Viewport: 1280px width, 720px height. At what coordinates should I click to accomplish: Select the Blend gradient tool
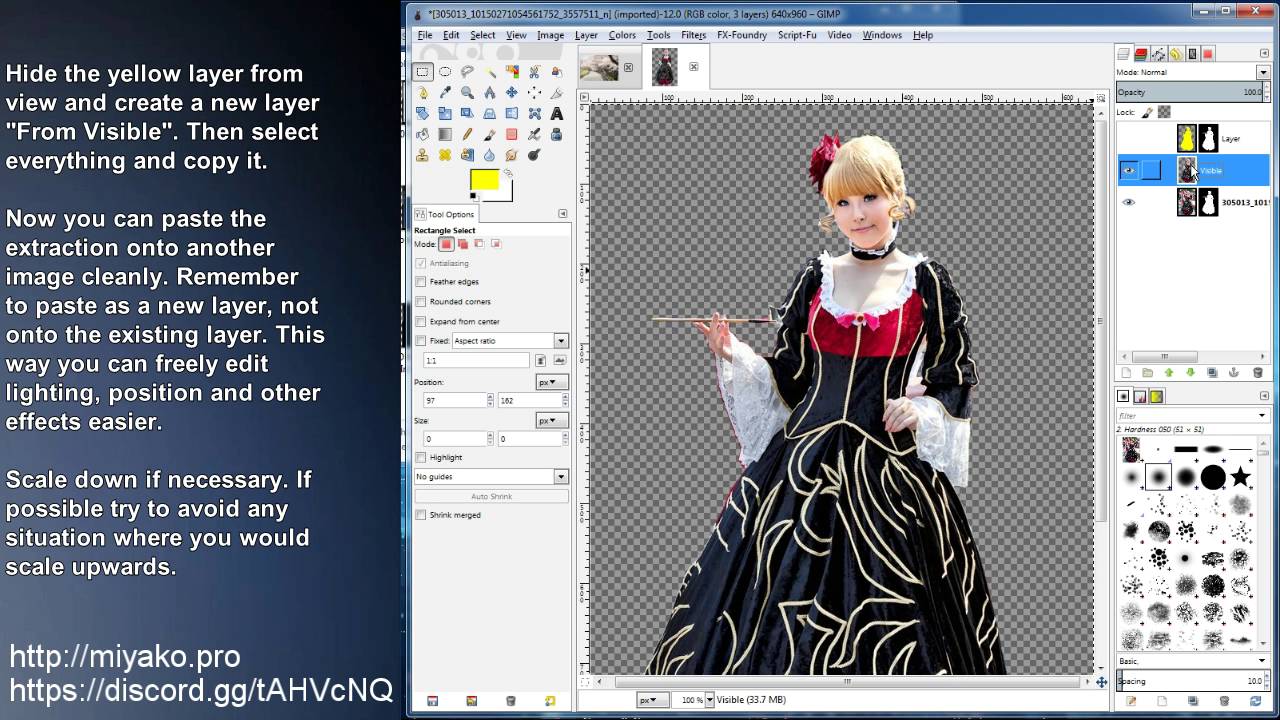pyautogui.click(x=445, y=134)
